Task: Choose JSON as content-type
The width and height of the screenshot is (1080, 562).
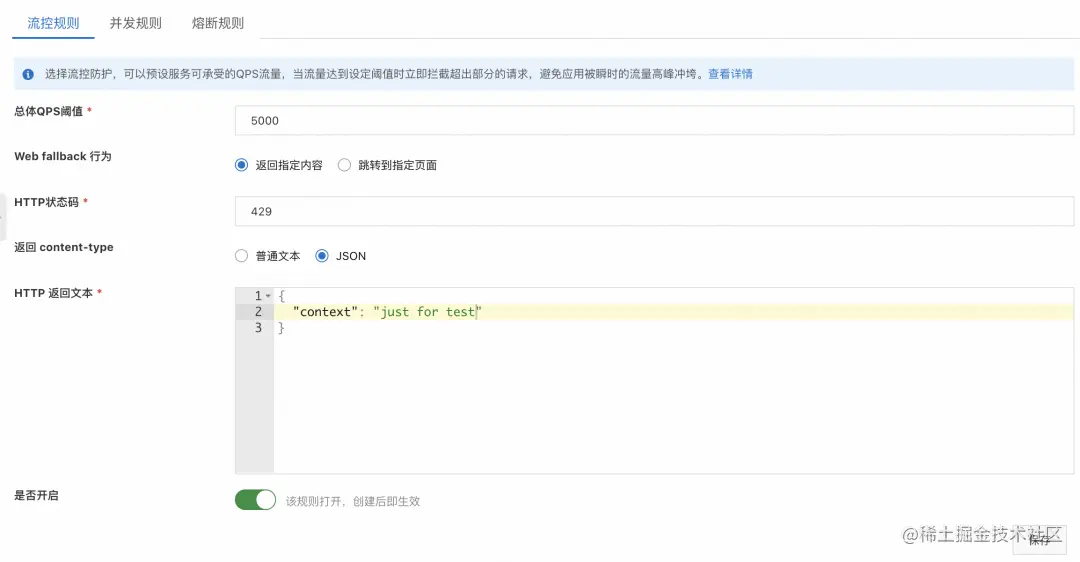Action: (322, 256)
